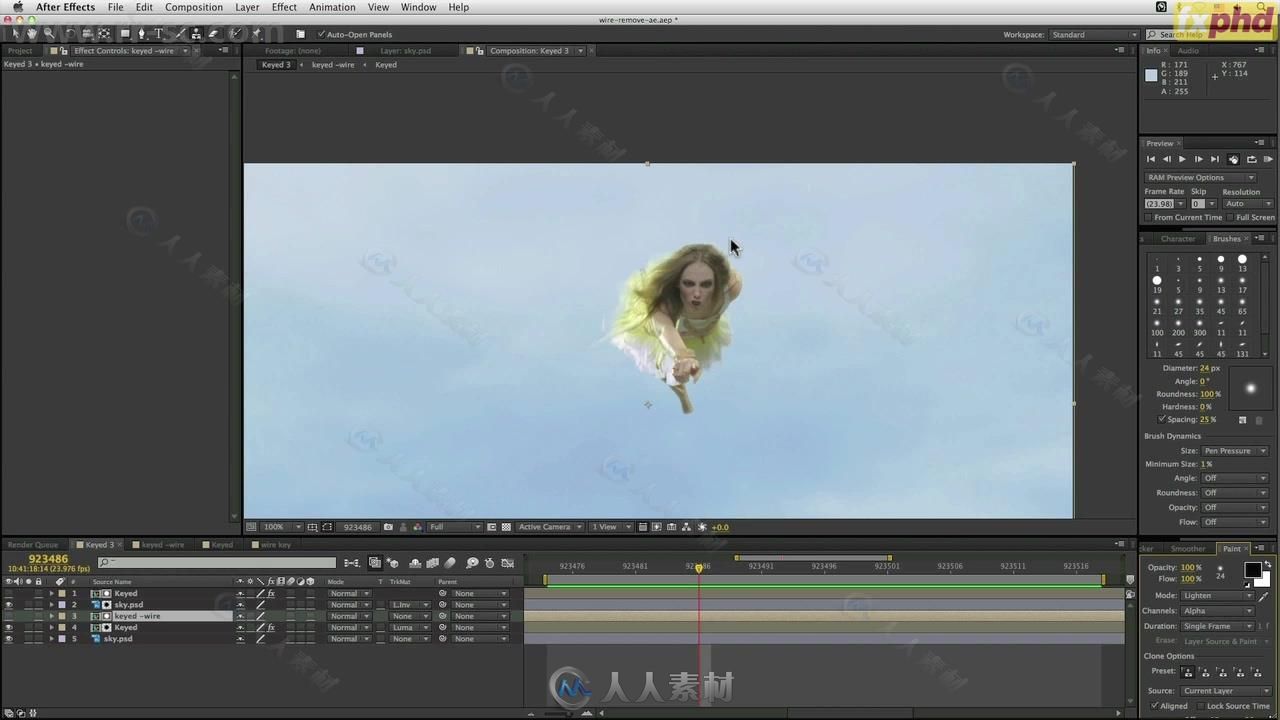Select the Type tool
Viewport: 1280px width, 720px height.
[x=158, y=34]
